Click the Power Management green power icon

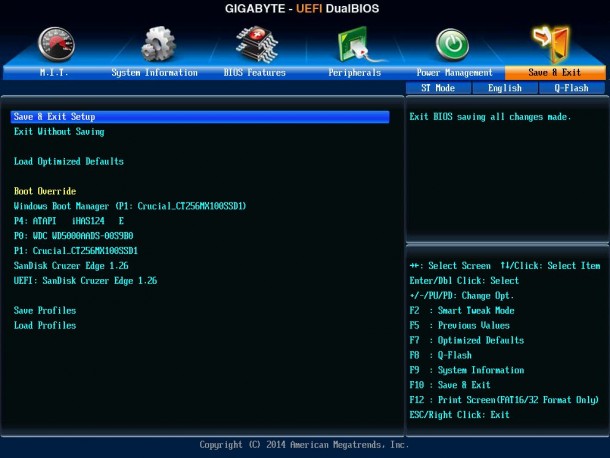pyautogui.click(x=452, y=44)
